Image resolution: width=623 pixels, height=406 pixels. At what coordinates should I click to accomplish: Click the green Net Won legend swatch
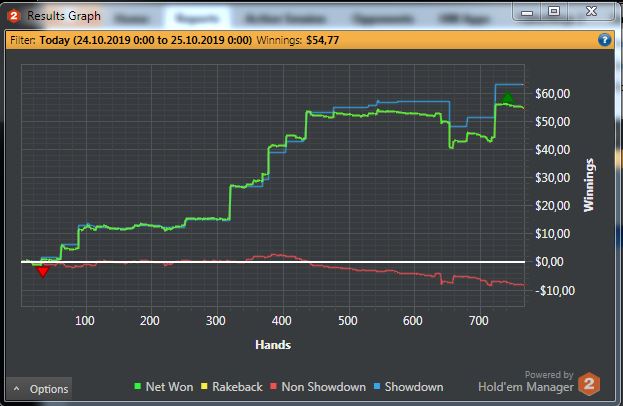[138, 386]
